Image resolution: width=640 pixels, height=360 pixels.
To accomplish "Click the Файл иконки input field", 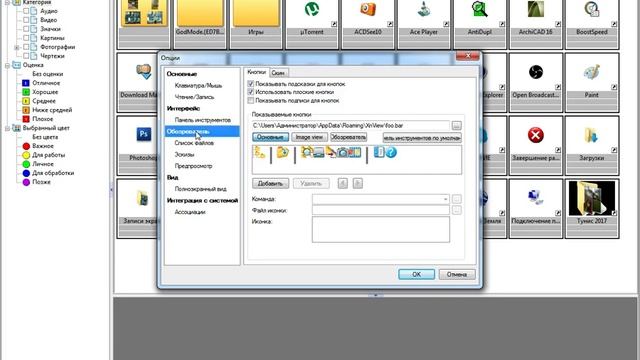I will point(380,210).
